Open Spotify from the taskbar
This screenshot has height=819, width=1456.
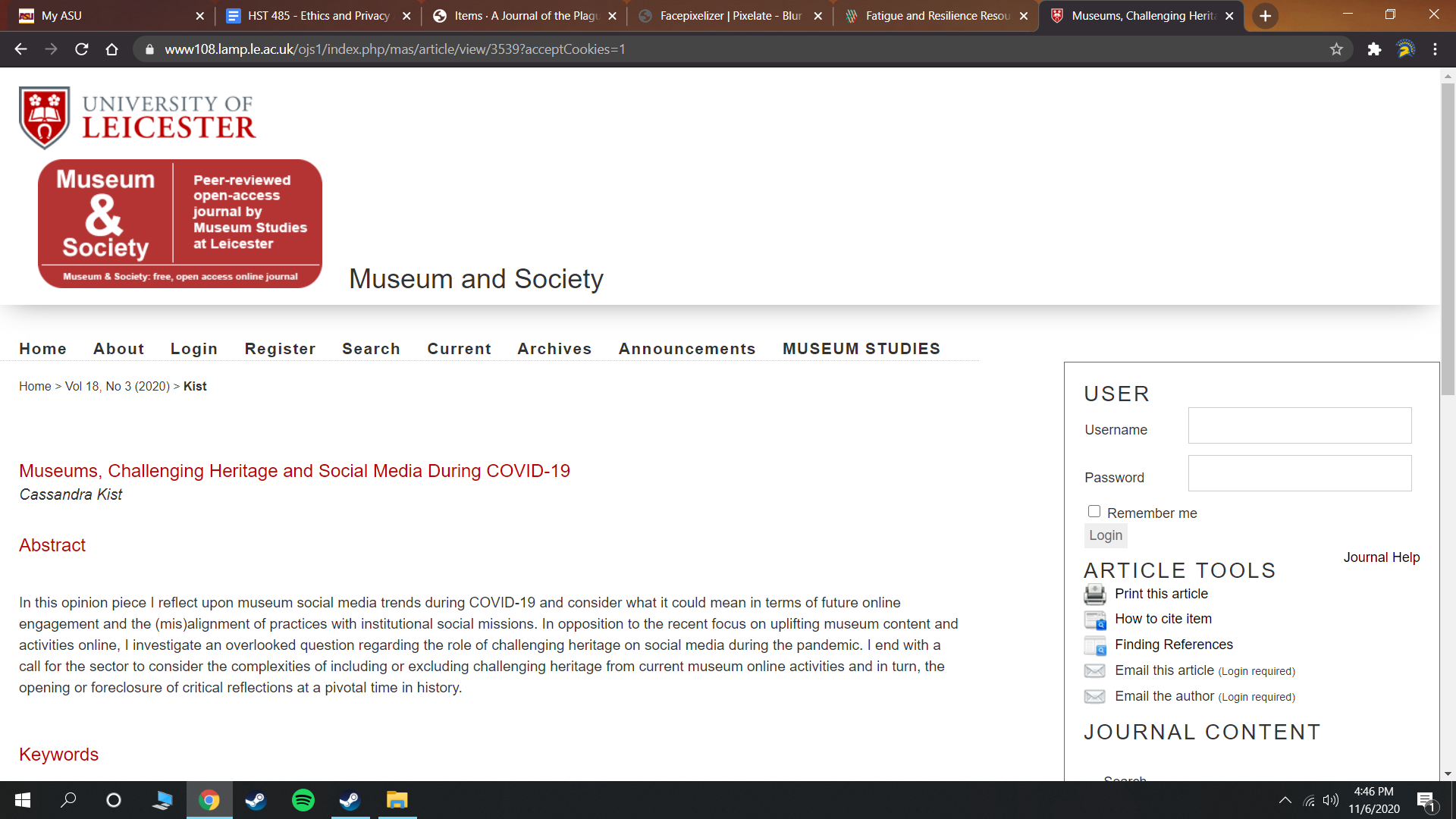(303, 800)
